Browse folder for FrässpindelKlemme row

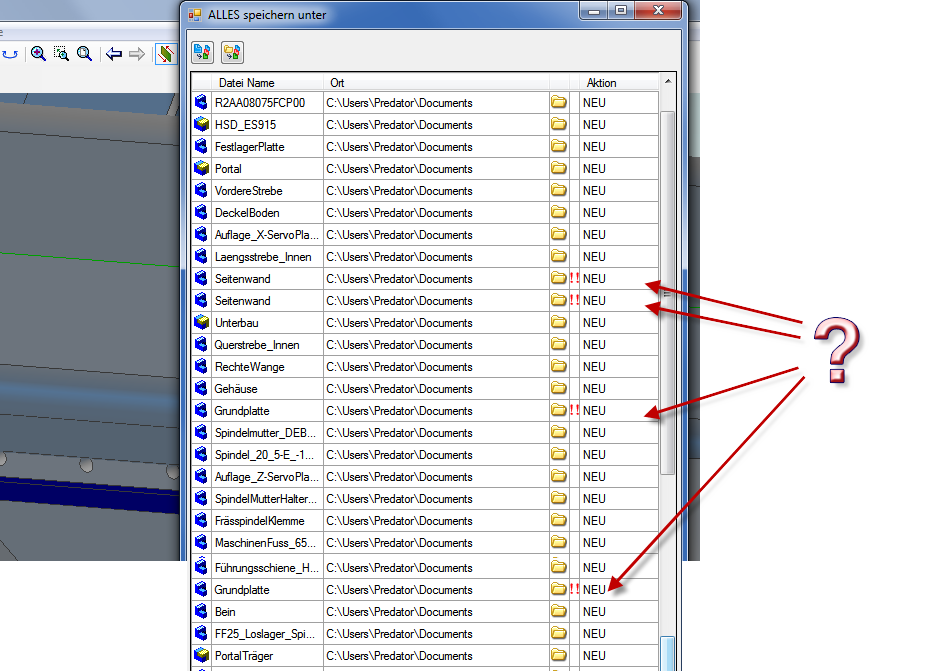point(559,520)
